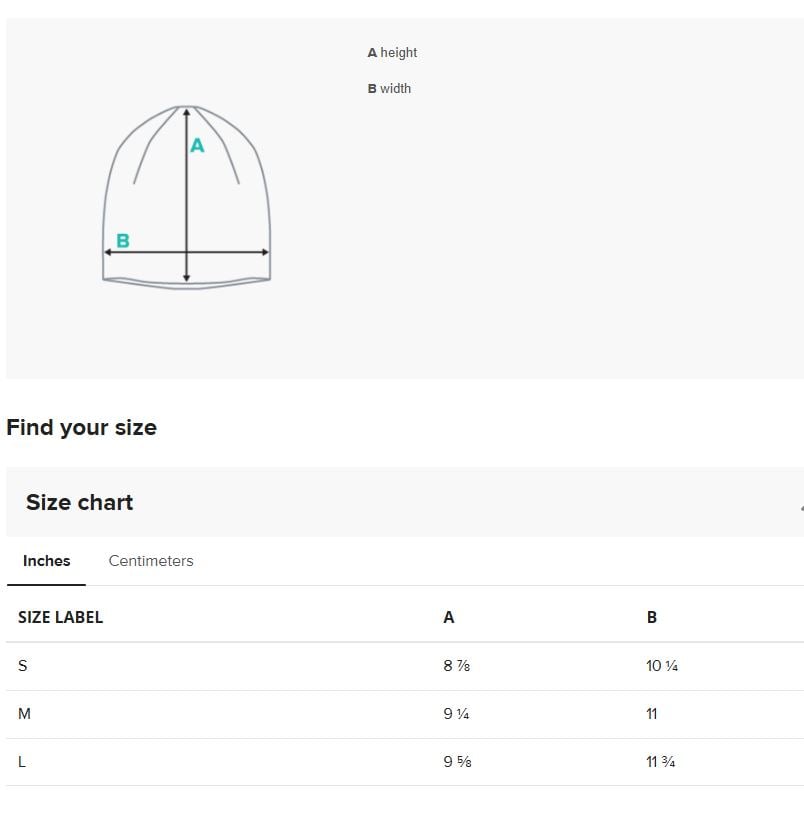Click the 'B width' legend entry
This screenshot has width=804, height=826.
coord(389,88)
